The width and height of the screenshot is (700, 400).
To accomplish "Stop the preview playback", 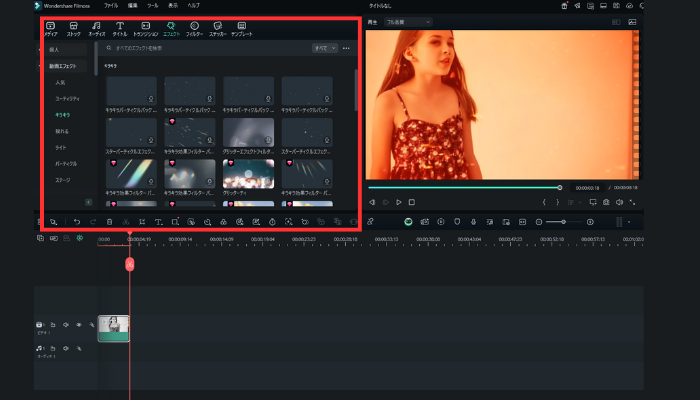I will click(412, 202).
